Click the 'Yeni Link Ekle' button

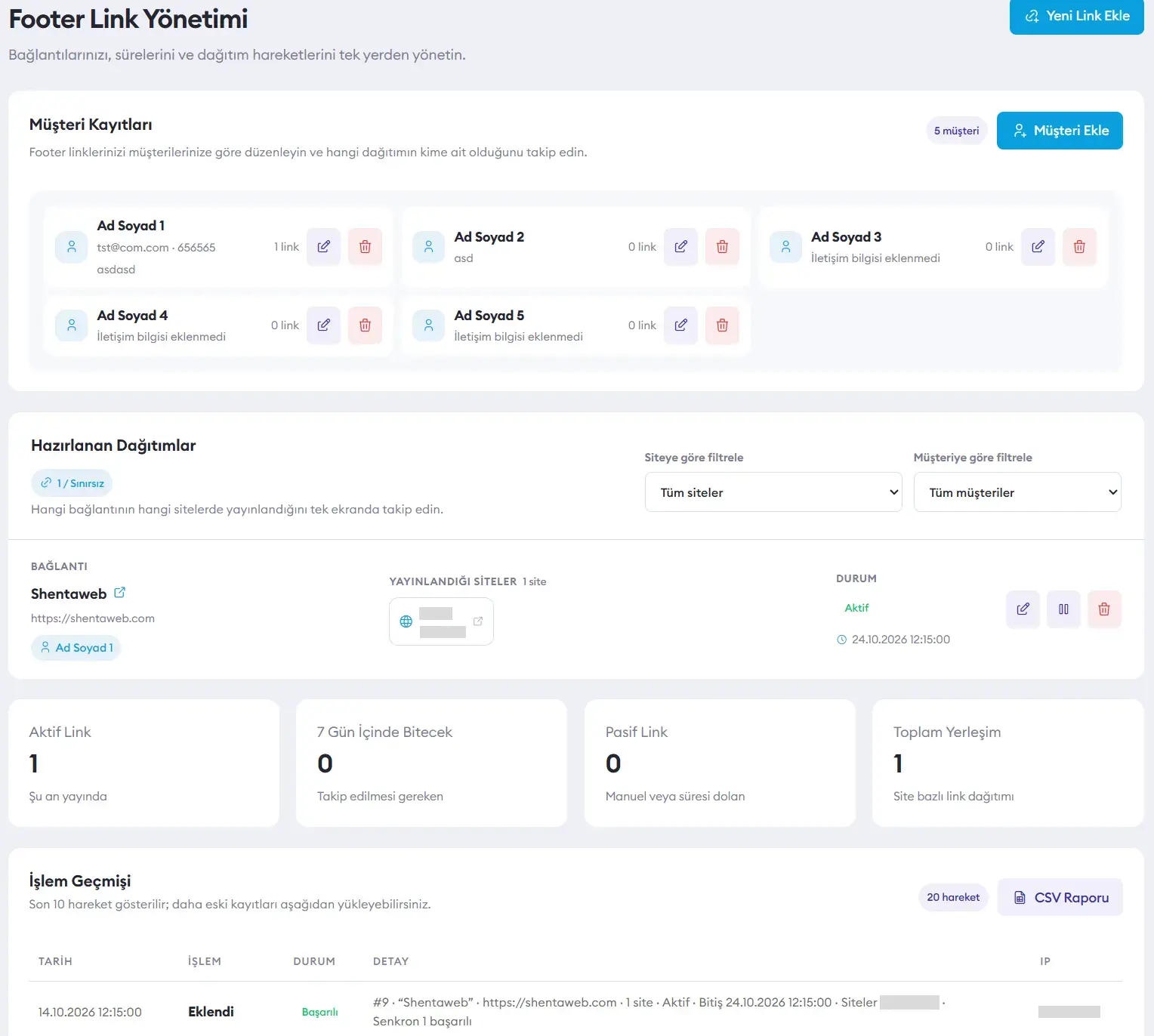coord(1076,16)
